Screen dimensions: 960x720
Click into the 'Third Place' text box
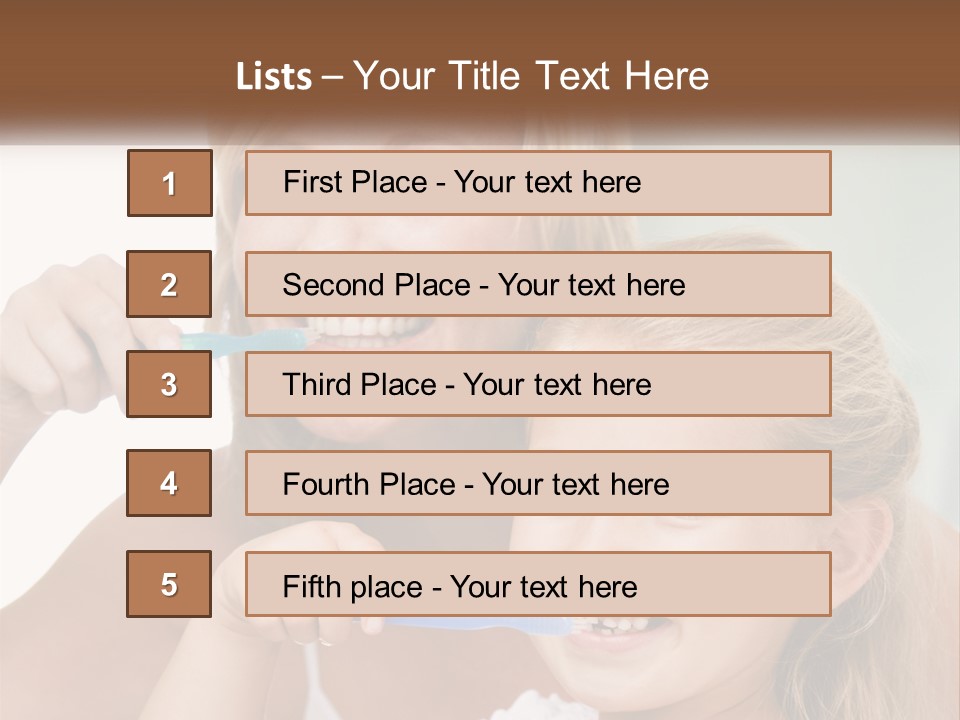pyautogui.click(x=538, y=384)
